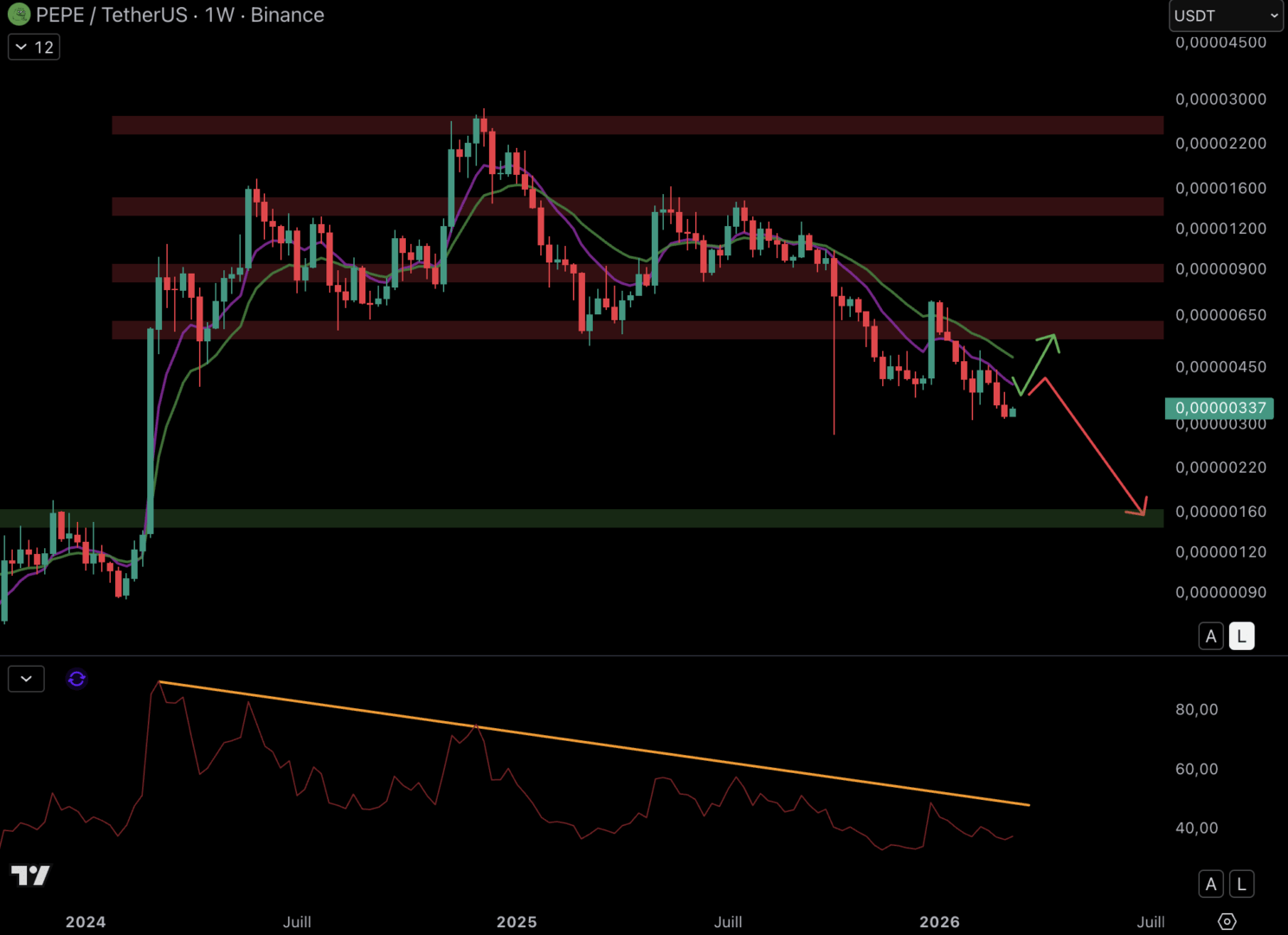The width and height of the screenshot is (1288, 935).
Task: Open the USDT currency dropdown
Action: coord(1226,16)
